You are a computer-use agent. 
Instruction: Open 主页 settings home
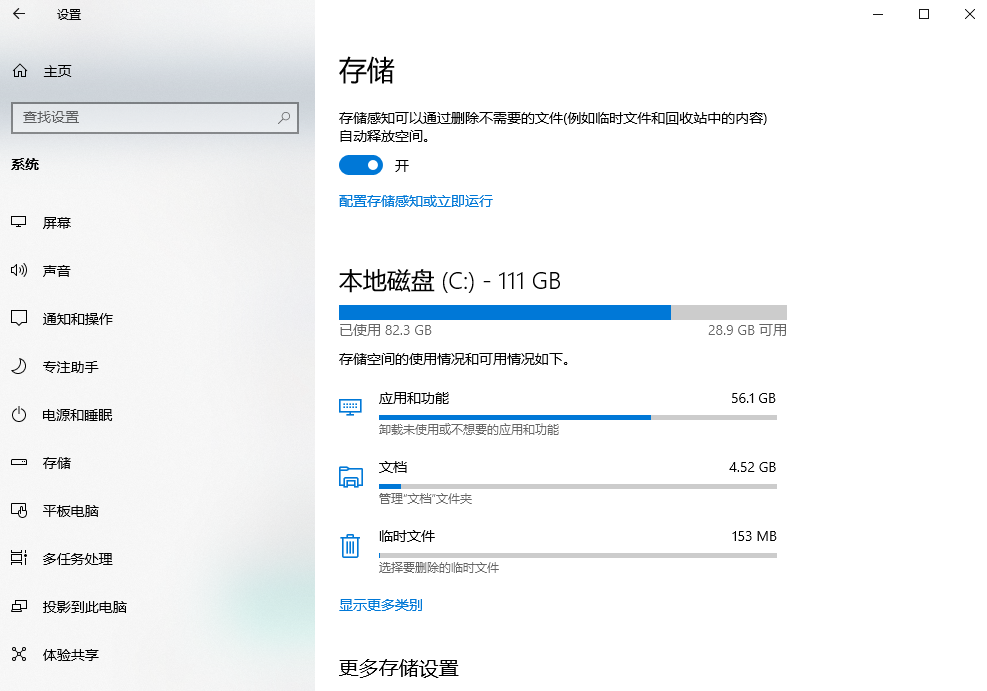click(157, 71)
